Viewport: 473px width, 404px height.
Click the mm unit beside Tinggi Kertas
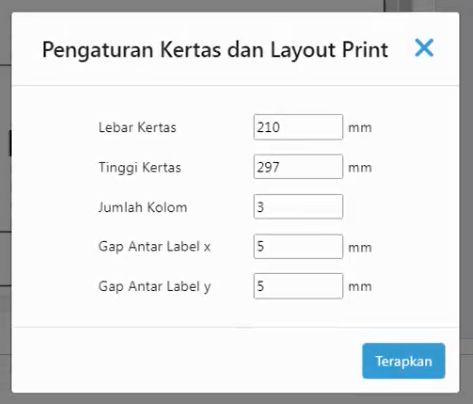(360, 168)
